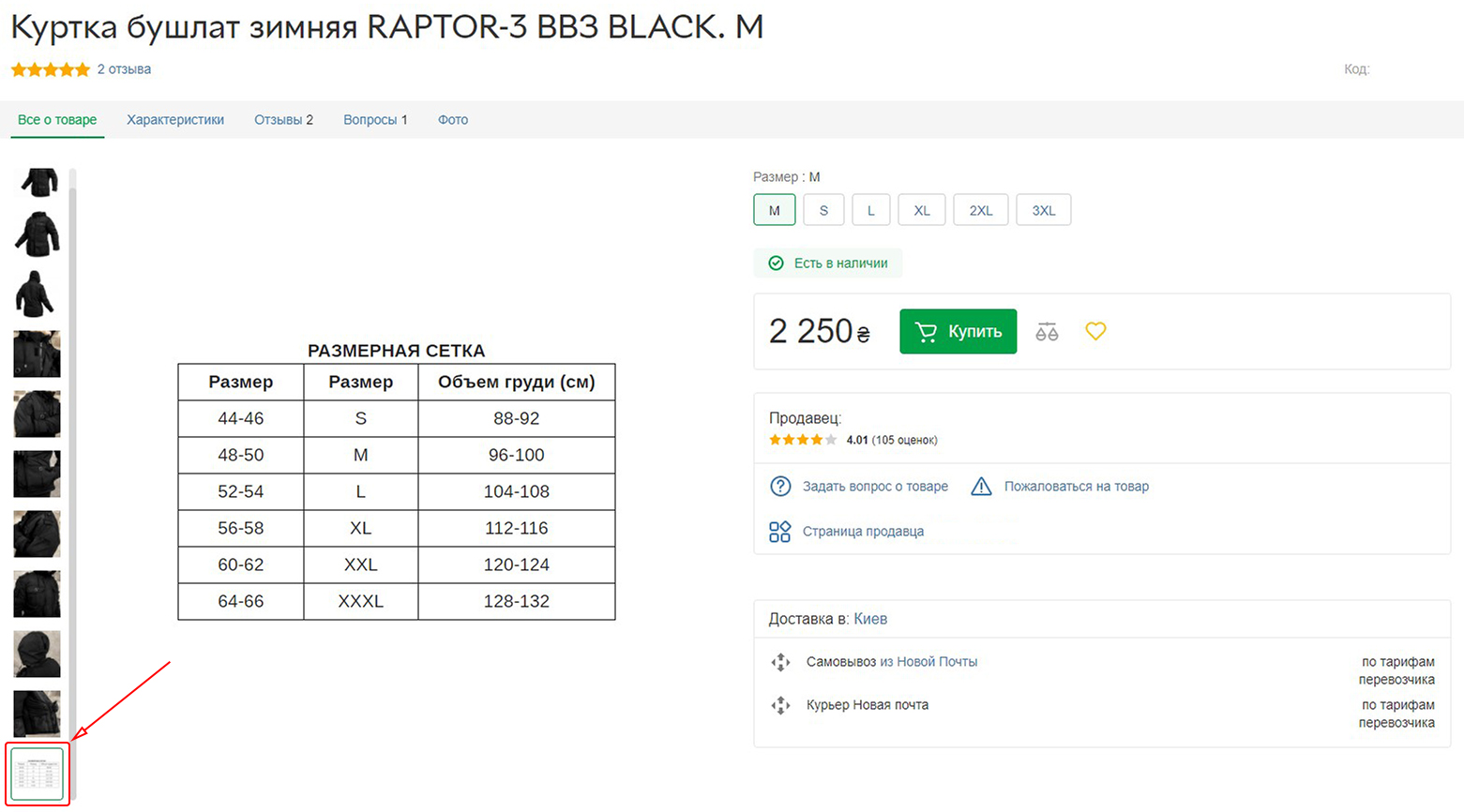This screenshot has width=1464, height=812.
Task: Click the 128-132 chest size cell
Action: click(x=517, y=601)
